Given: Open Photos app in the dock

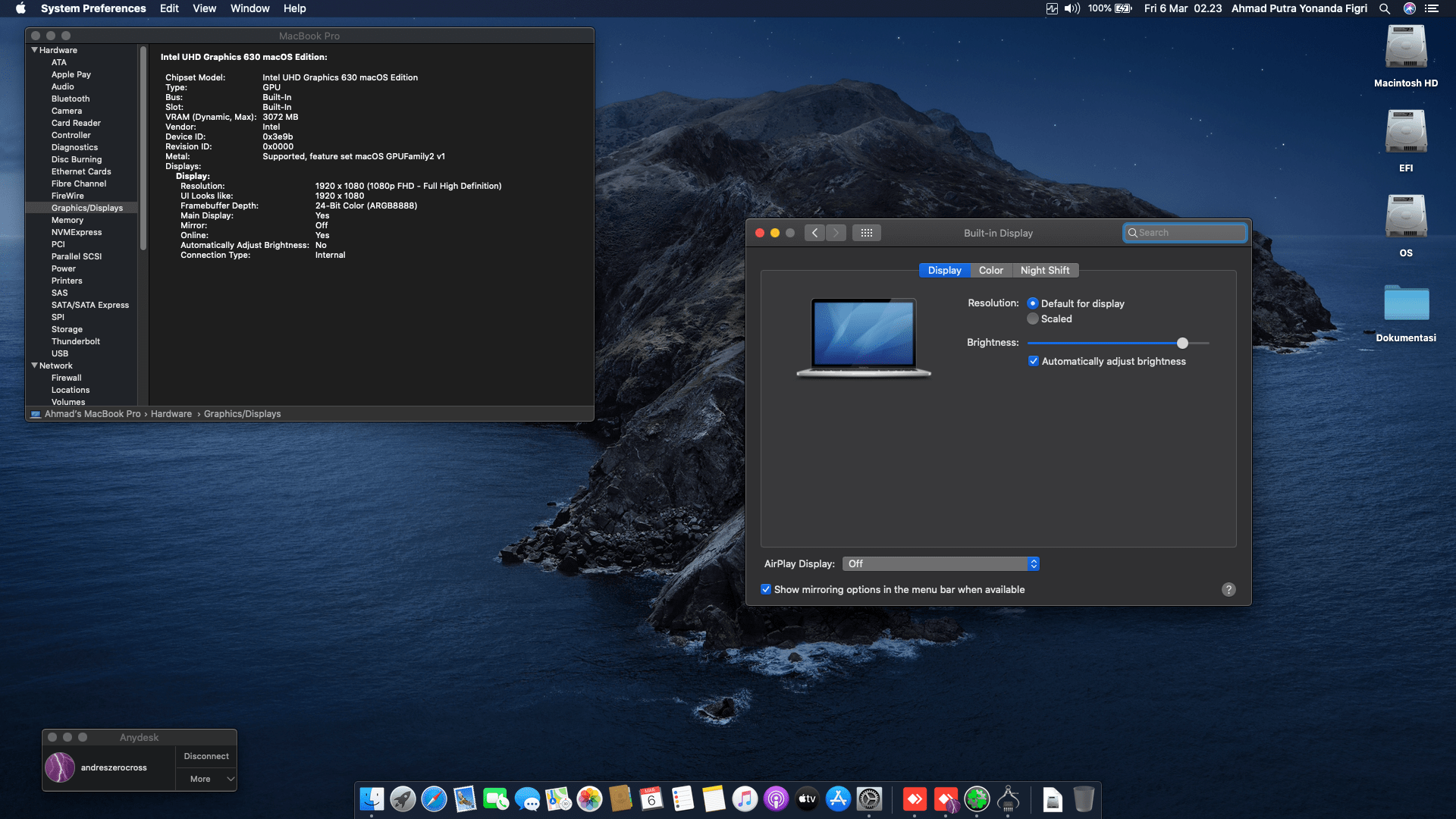Looking at the screenshot, I should click(589, 799).
